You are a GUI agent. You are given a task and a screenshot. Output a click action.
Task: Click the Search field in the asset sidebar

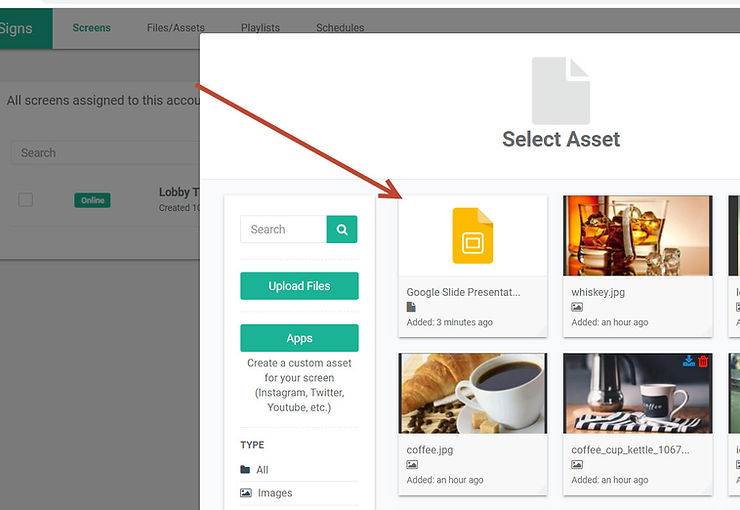coord(283,230)
